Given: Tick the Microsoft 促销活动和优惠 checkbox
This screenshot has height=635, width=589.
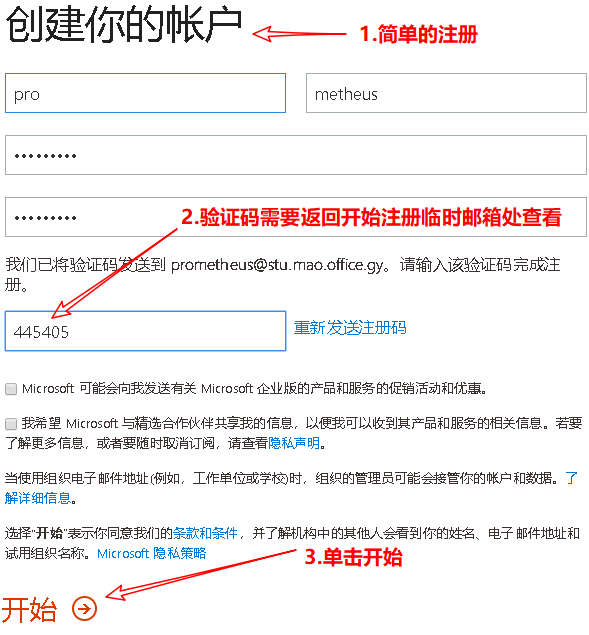Looking at the screenshot, I should click(x=11, y=389).
